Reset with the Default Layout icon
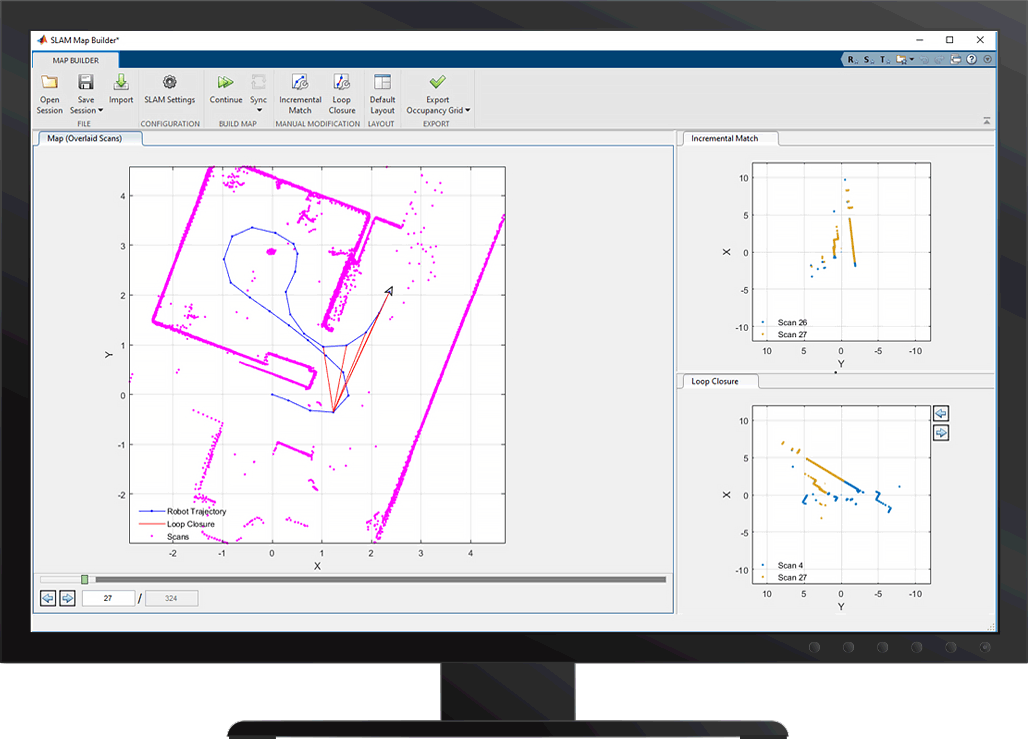1028x739 pixels. click(x=382, y=83)
